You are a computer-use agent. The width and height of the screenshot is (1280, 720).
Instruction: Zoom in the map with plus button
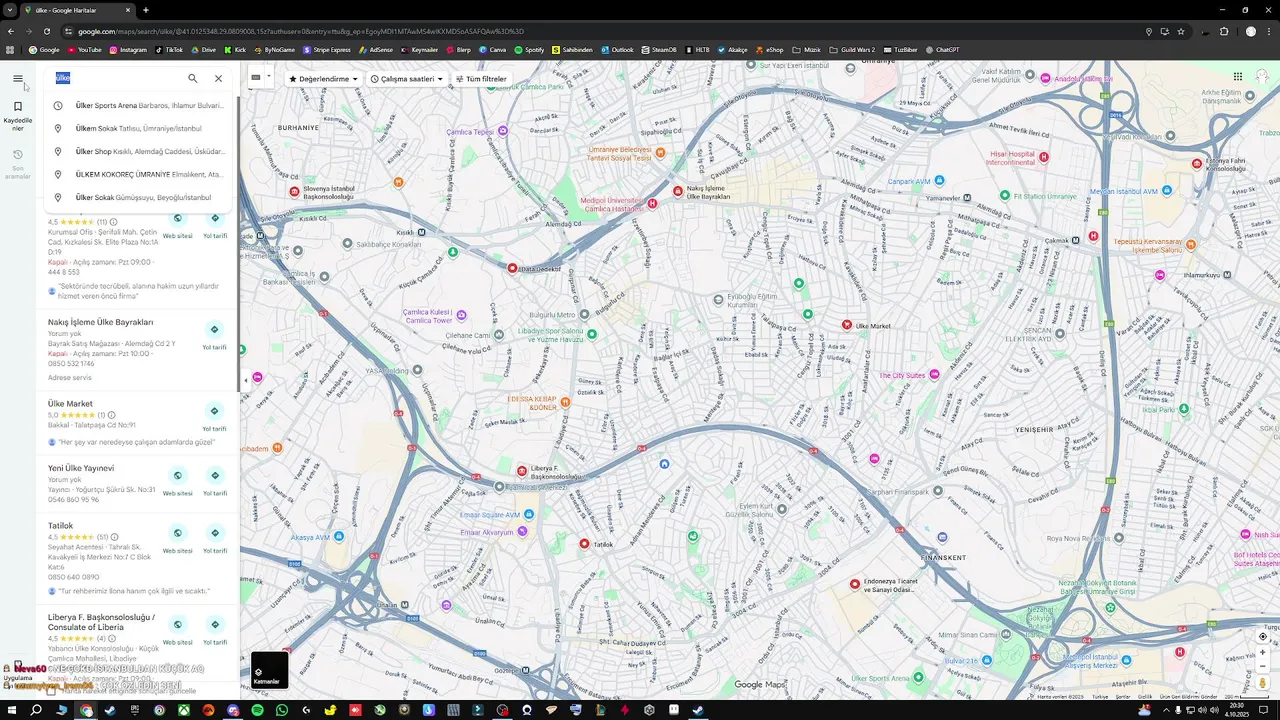(1263, 652)
